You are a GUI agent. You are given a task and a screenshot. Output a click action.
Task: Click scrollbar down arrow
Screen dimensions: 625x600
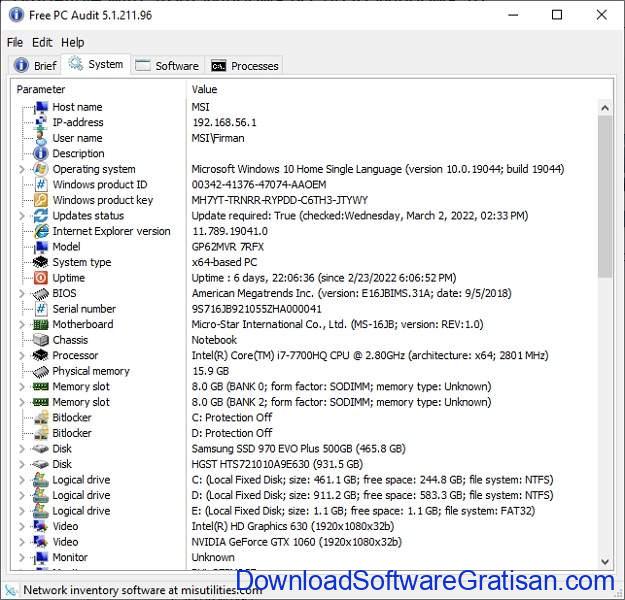[x=605, y=562]
